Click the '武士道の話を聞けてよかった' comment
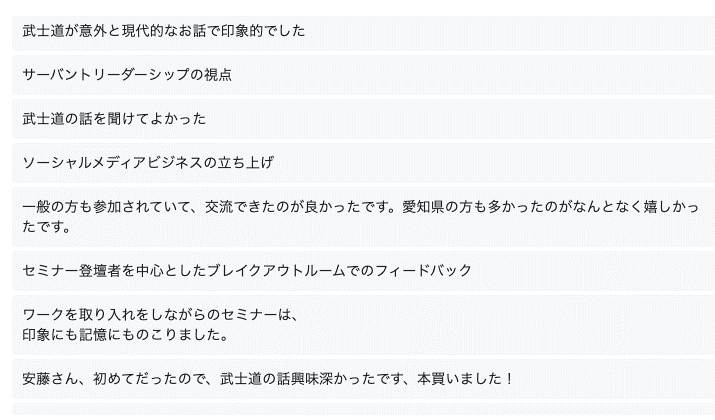The image size is (715, 420). 114,119
